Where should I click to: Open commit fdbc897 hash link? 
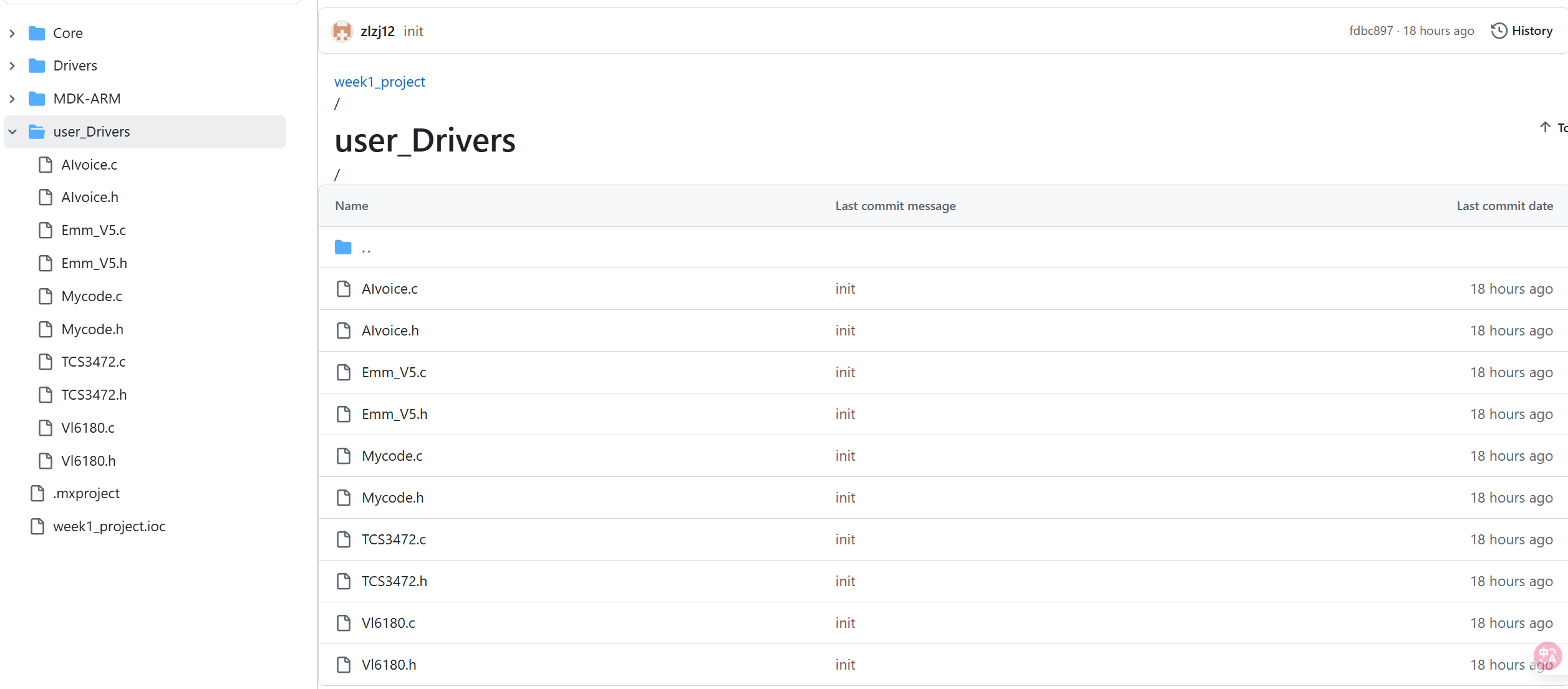point(1370,31)
